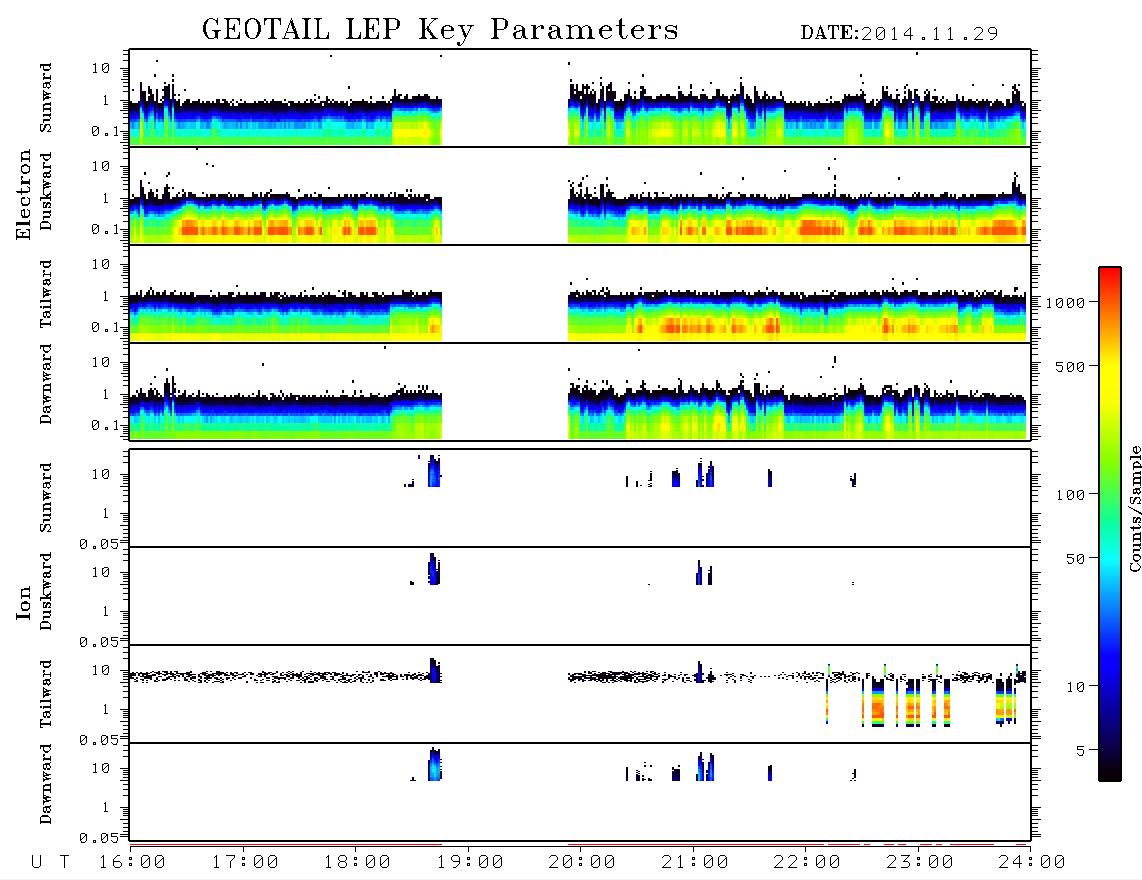Click the "50" colorbar tick label
The height and width of the screenshot is (880, 1142).
tap(1075, 559)
